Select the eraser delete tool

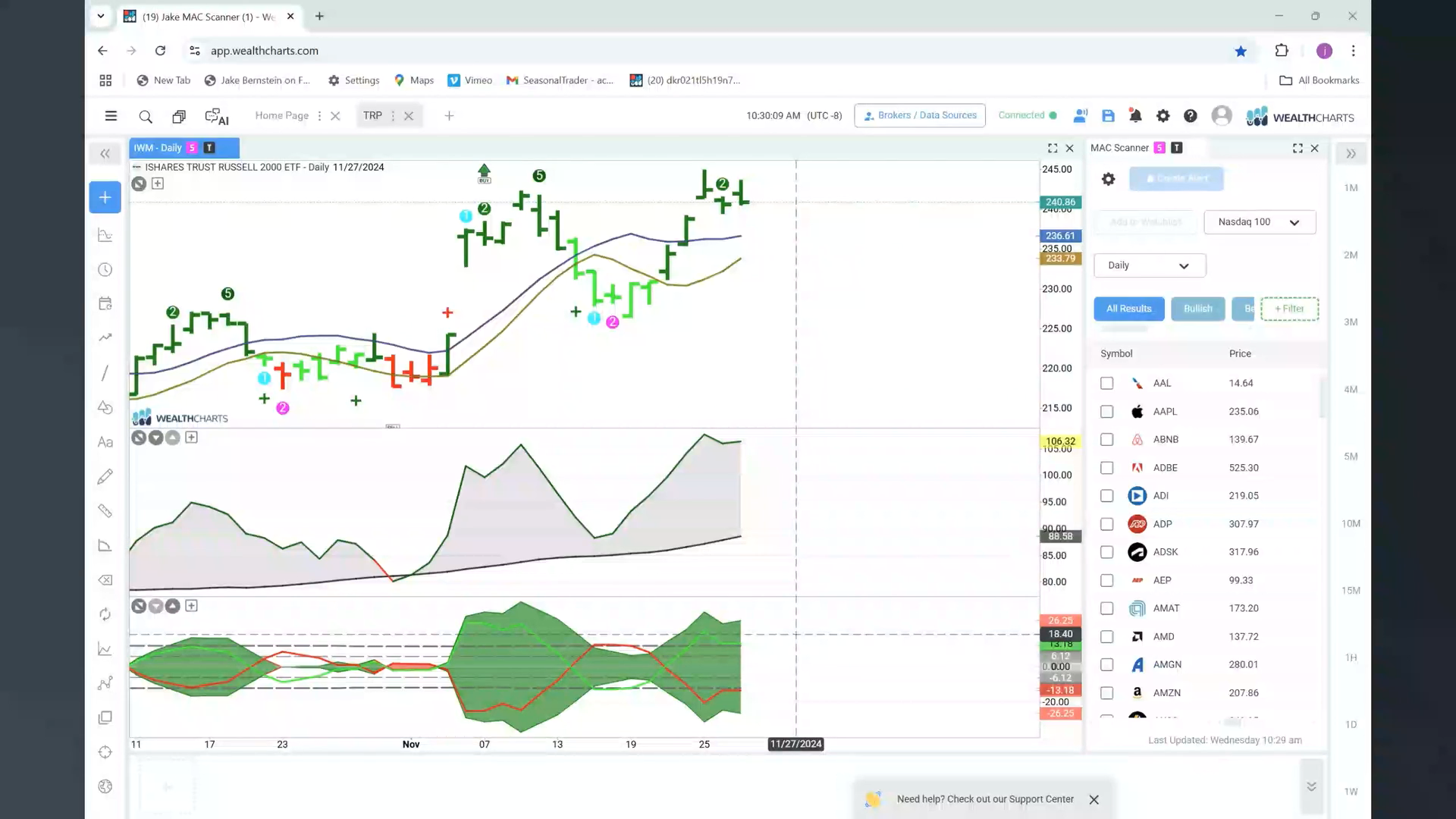[105, 580]
